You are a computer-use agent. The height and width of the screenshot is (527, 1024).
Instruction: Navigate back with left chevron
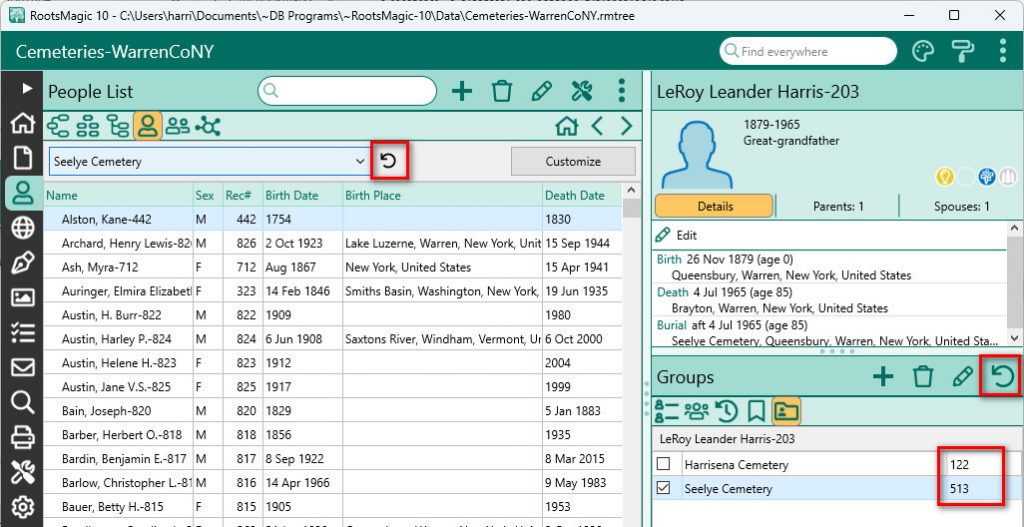(596, 125)
